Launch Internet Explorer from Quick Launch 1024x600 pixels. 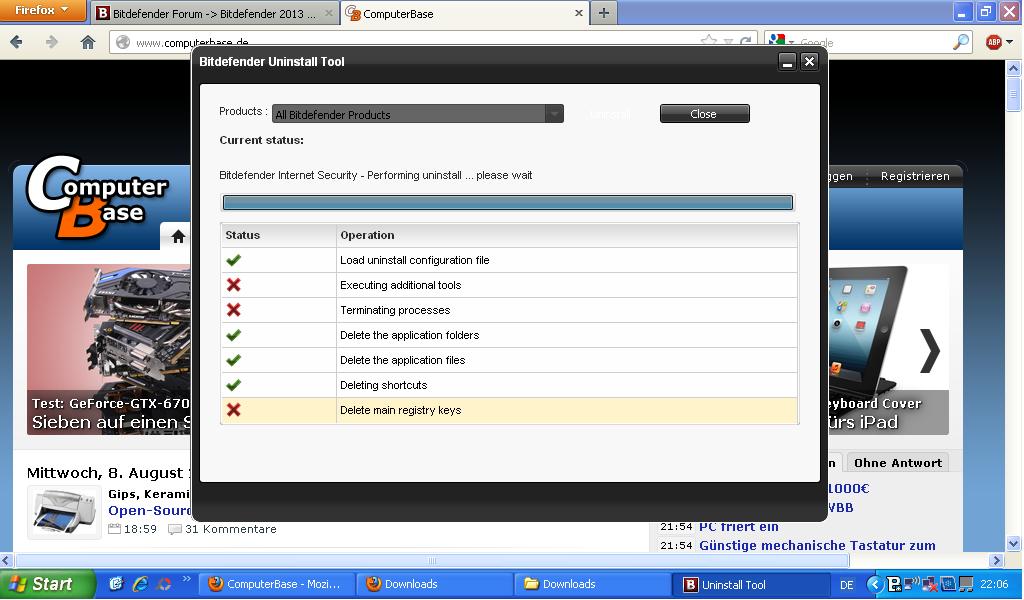[140, 584]
